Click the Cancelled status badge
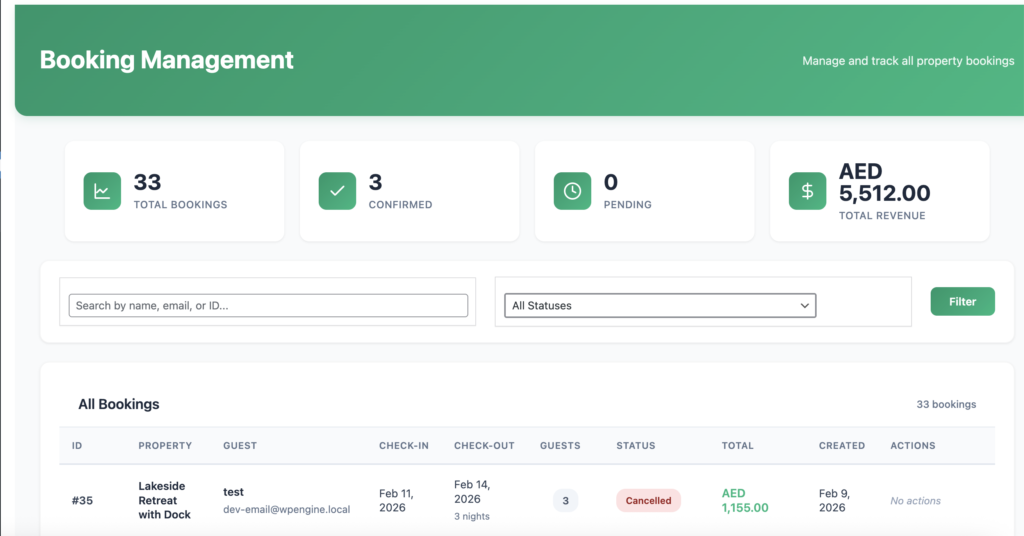This screenshot has width=1024, height=536. point(648,501)
